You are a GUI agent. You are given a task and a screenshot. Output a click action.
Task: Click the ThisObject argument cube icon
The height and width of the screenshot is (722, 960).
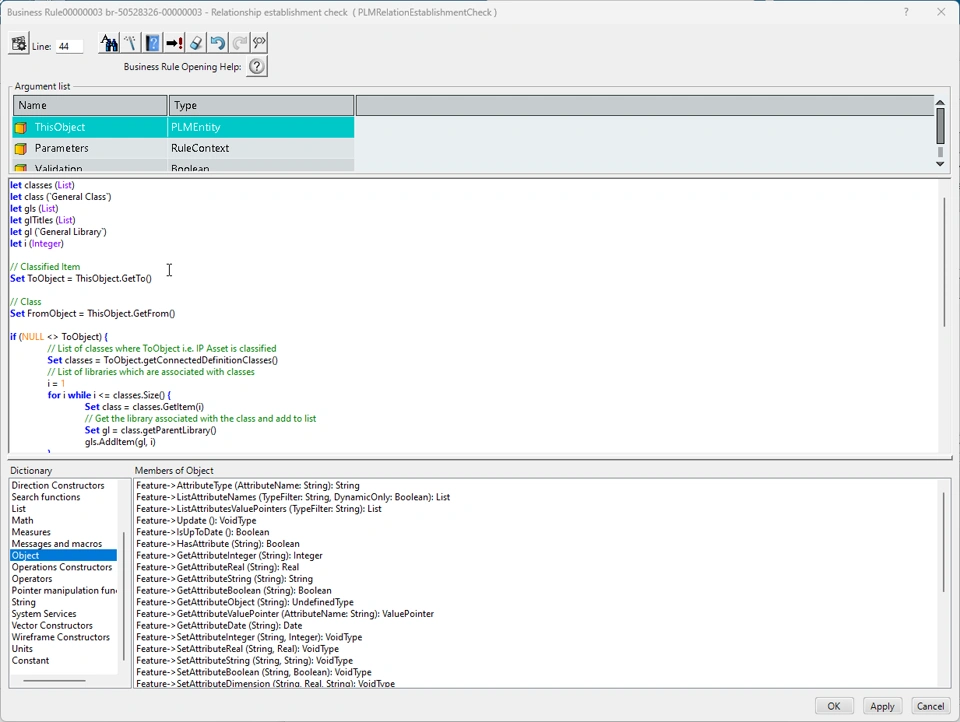coord(21,127)
